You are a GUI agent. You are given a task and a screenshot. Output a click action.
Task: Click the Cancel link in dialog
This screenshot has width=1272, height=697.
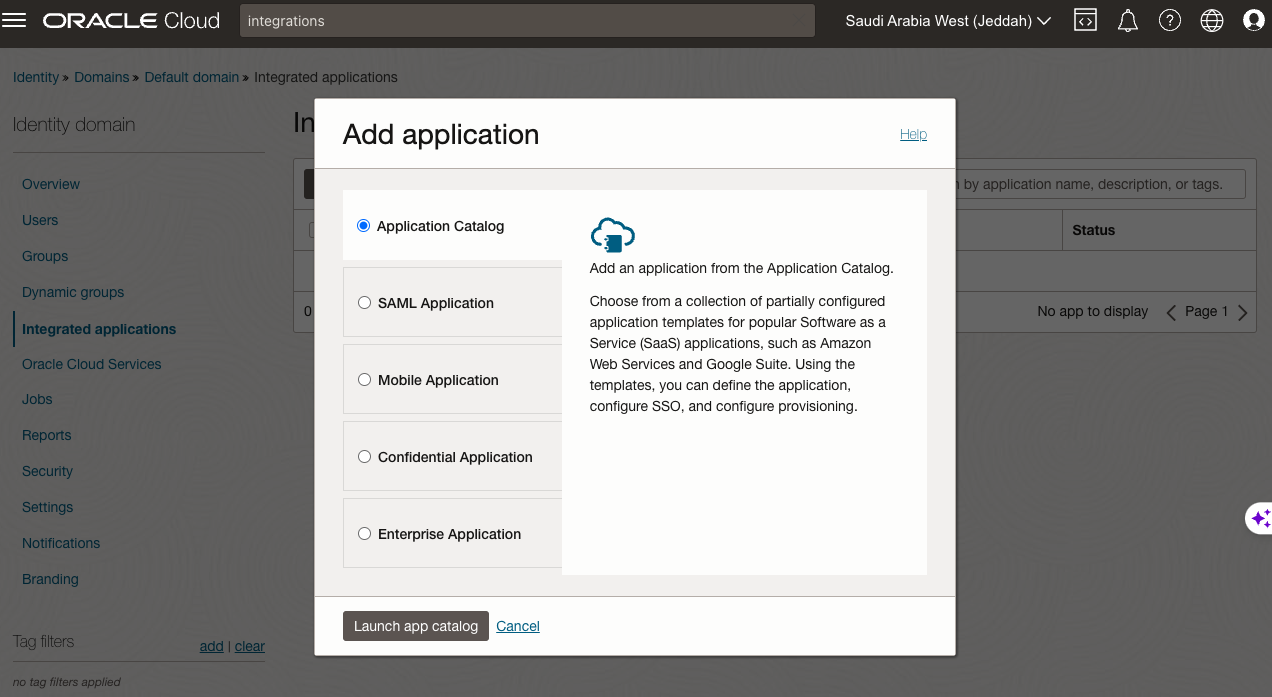517,626
